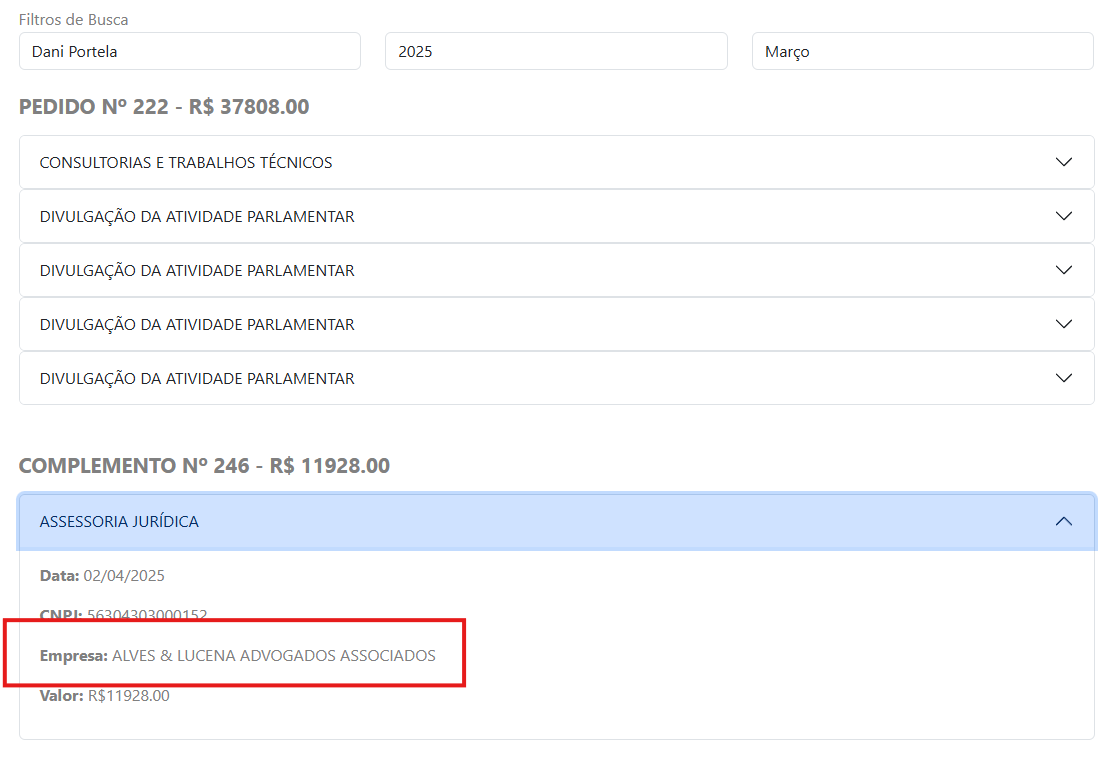The width and height of the screenshot is (1117, 774).
Task: Collapse Assessoria Jurídica using its up chevron
Action: 1064,521
